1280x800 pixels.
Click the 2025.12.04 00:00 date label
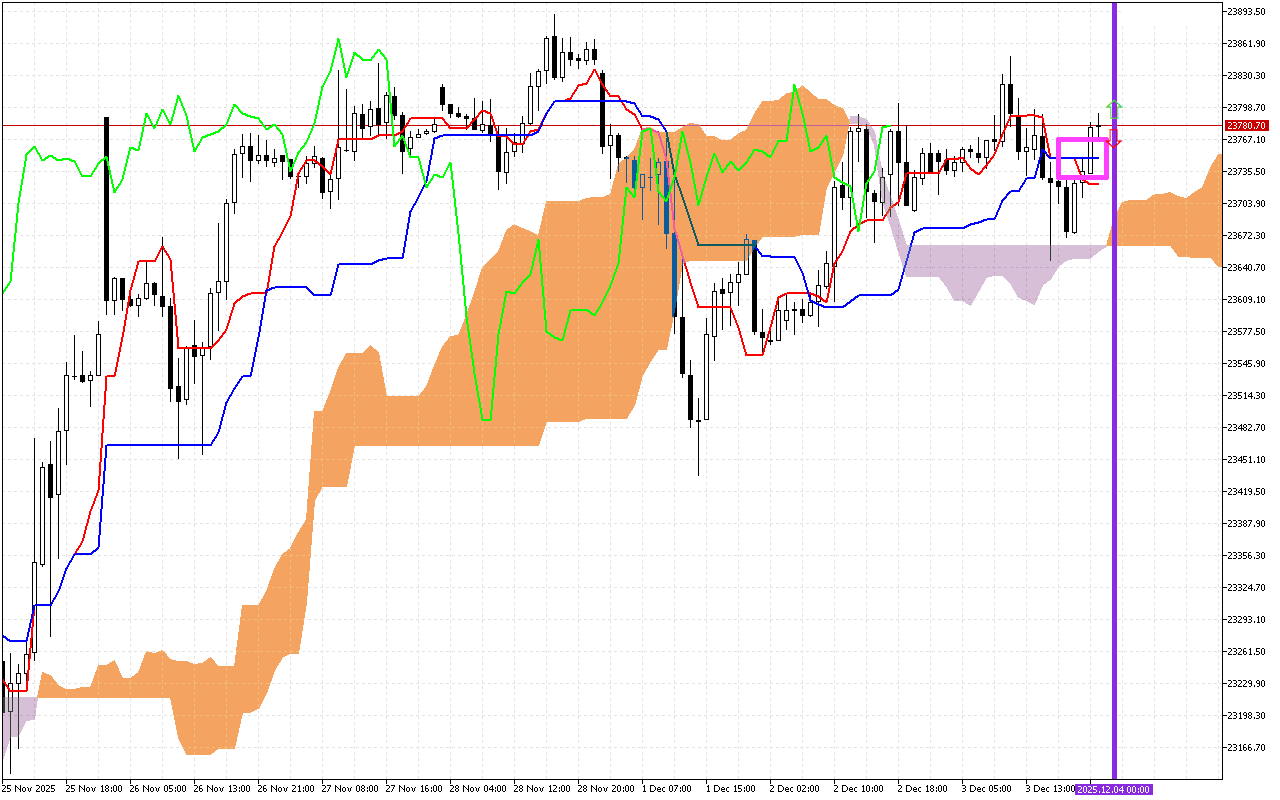coord(1114,789)
